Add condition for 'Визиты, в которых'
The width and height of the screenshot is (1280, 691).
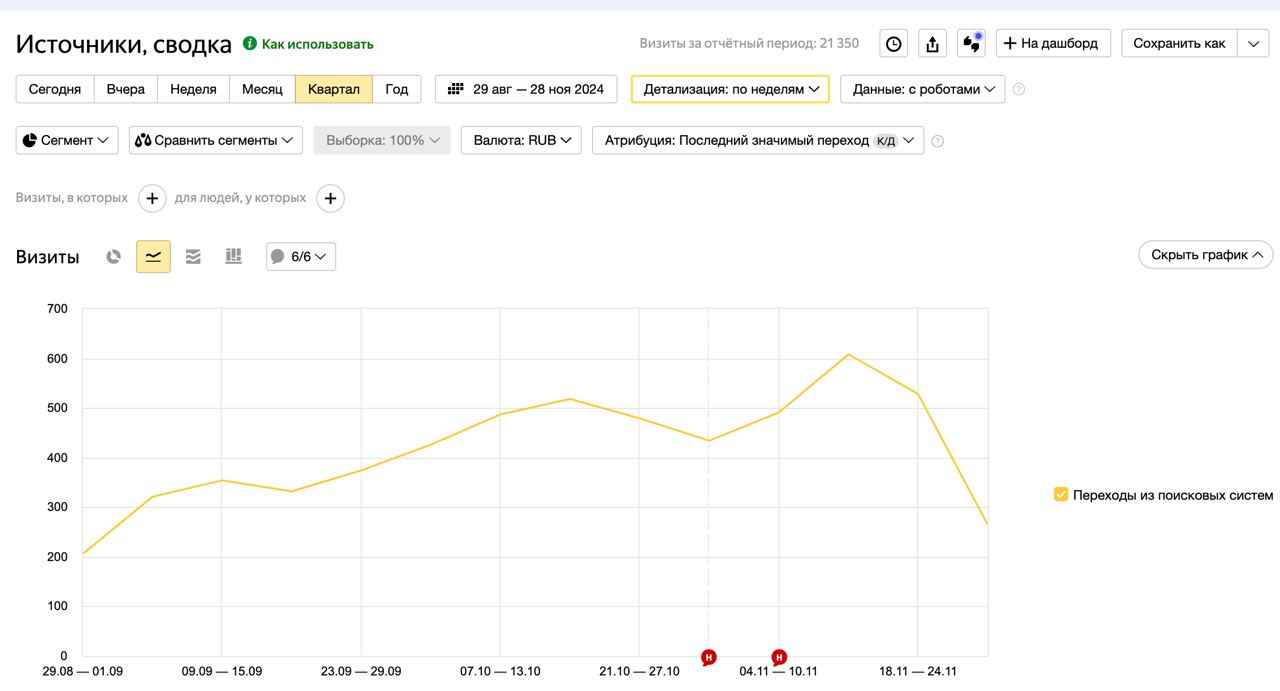coord(152,198)
